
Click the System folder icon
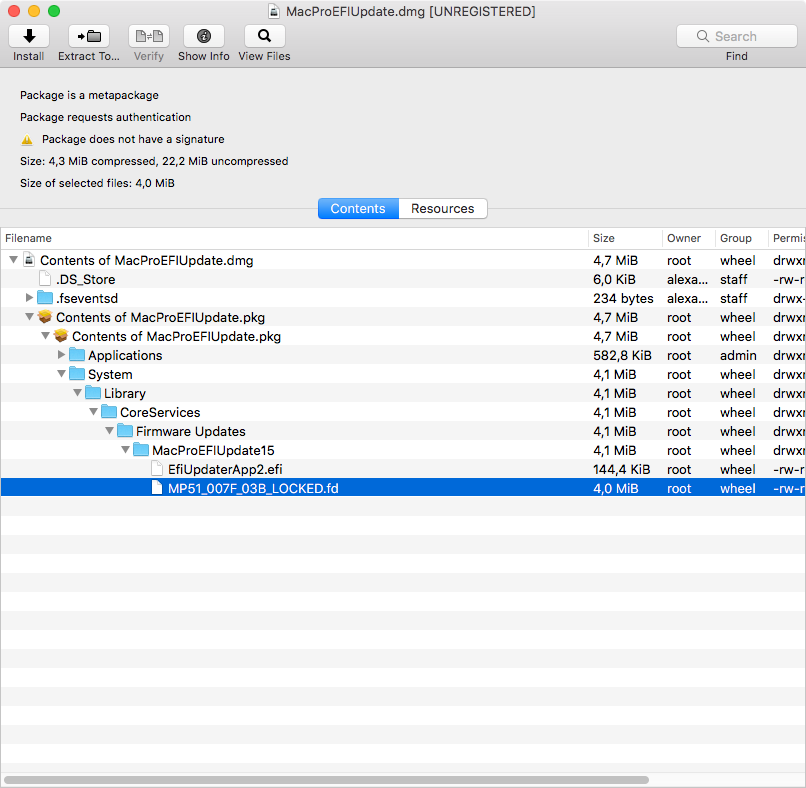pos(77,374)
